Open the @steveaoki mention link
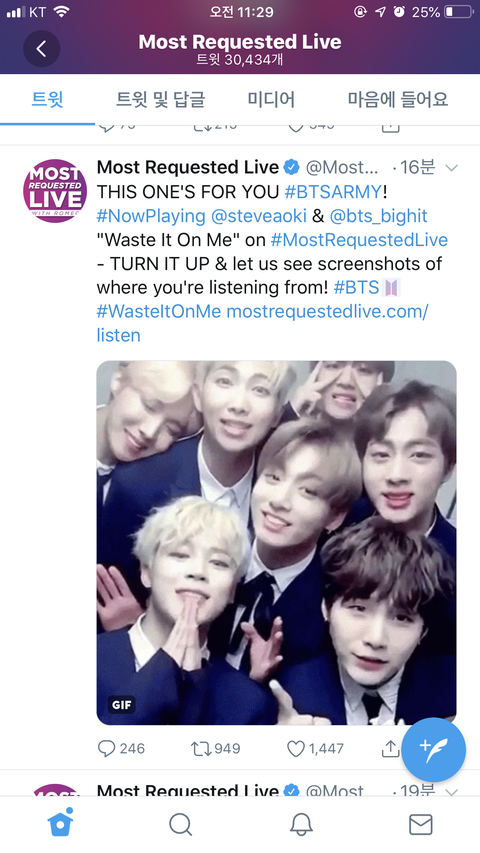The image size is (480, 853). [259, 216]
